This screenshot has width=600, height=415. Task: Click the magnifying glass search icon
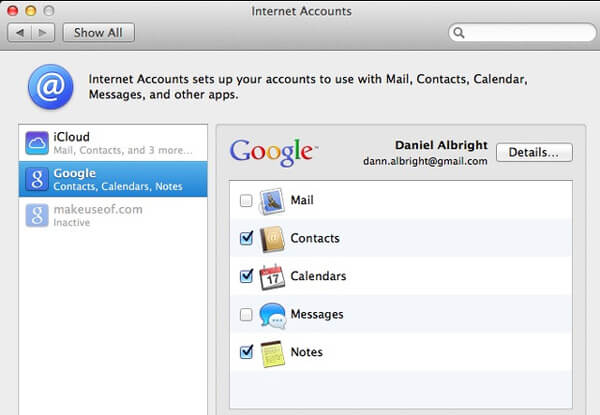pos(459,33)
